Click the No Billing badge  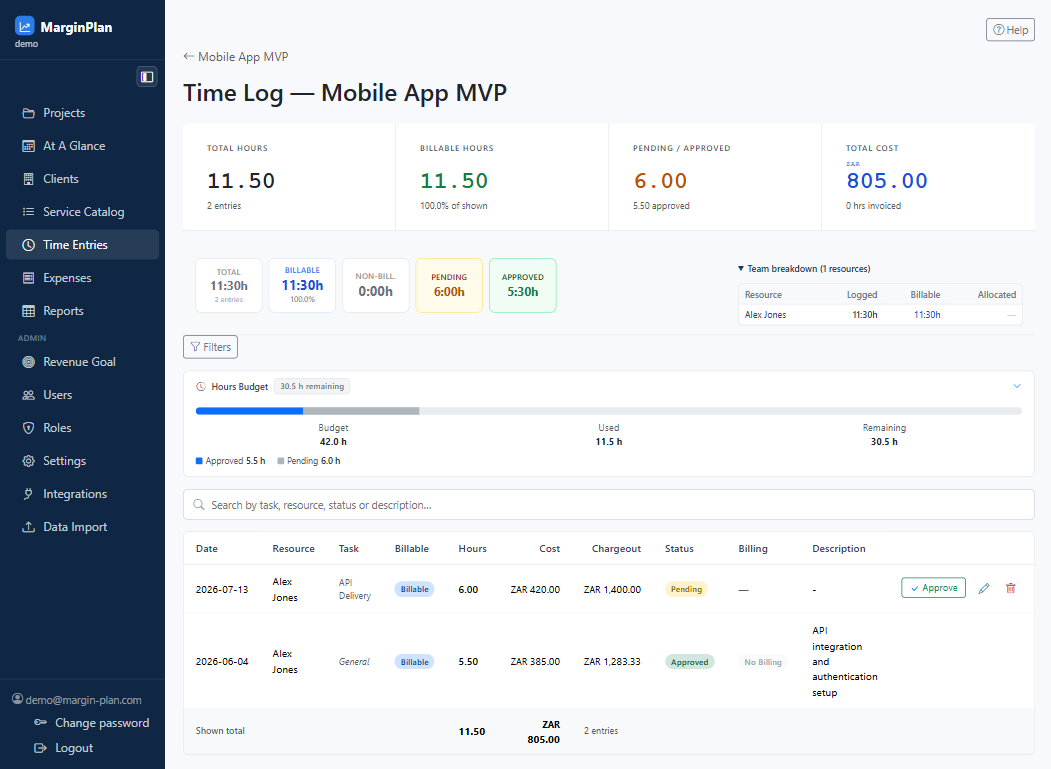(763, 662)
